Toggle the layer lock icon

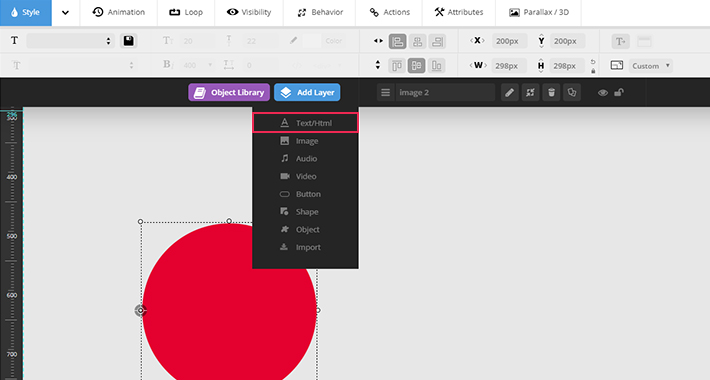point(619,92)
